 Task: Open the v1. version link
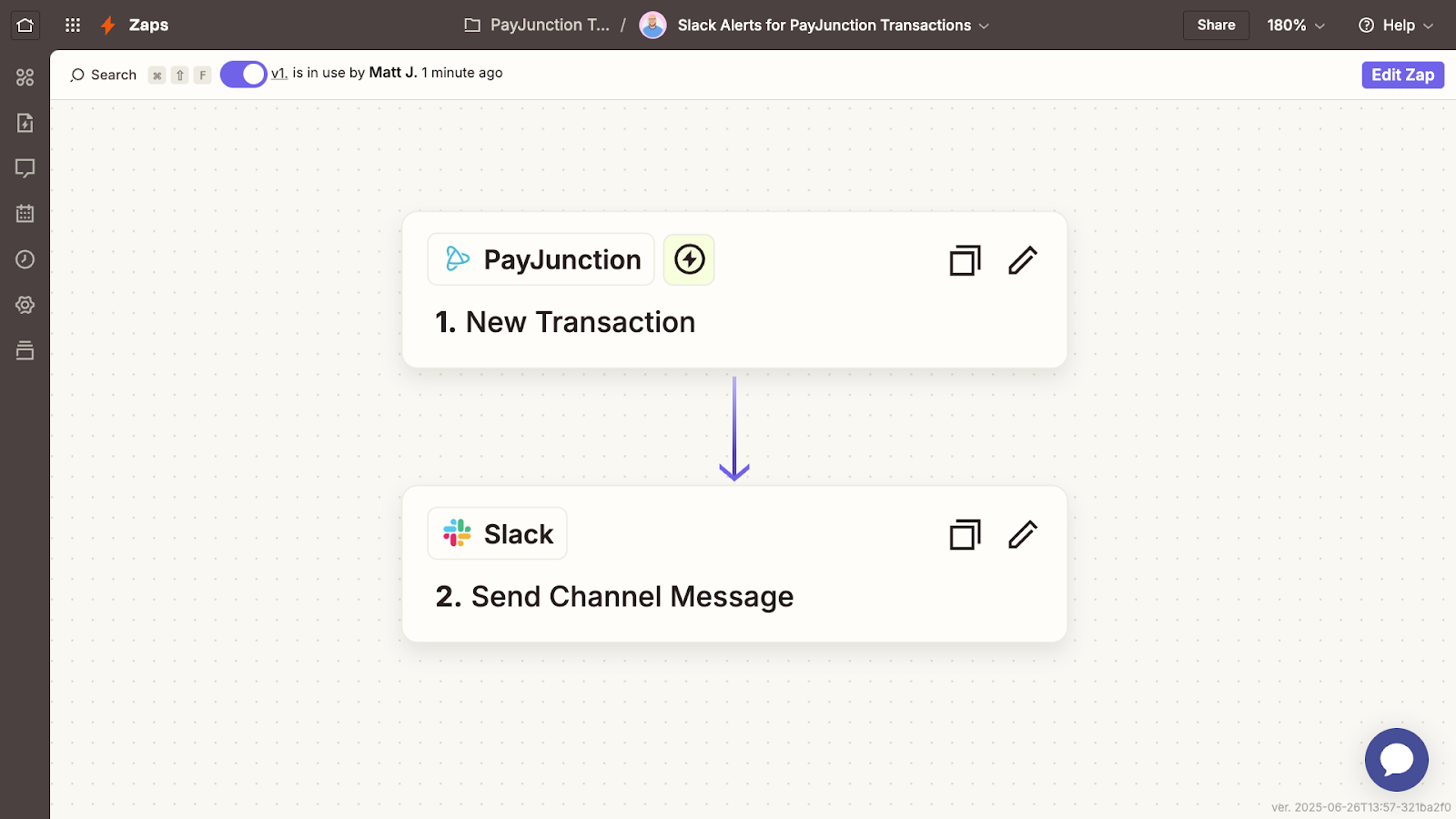[x=279, y=73]
